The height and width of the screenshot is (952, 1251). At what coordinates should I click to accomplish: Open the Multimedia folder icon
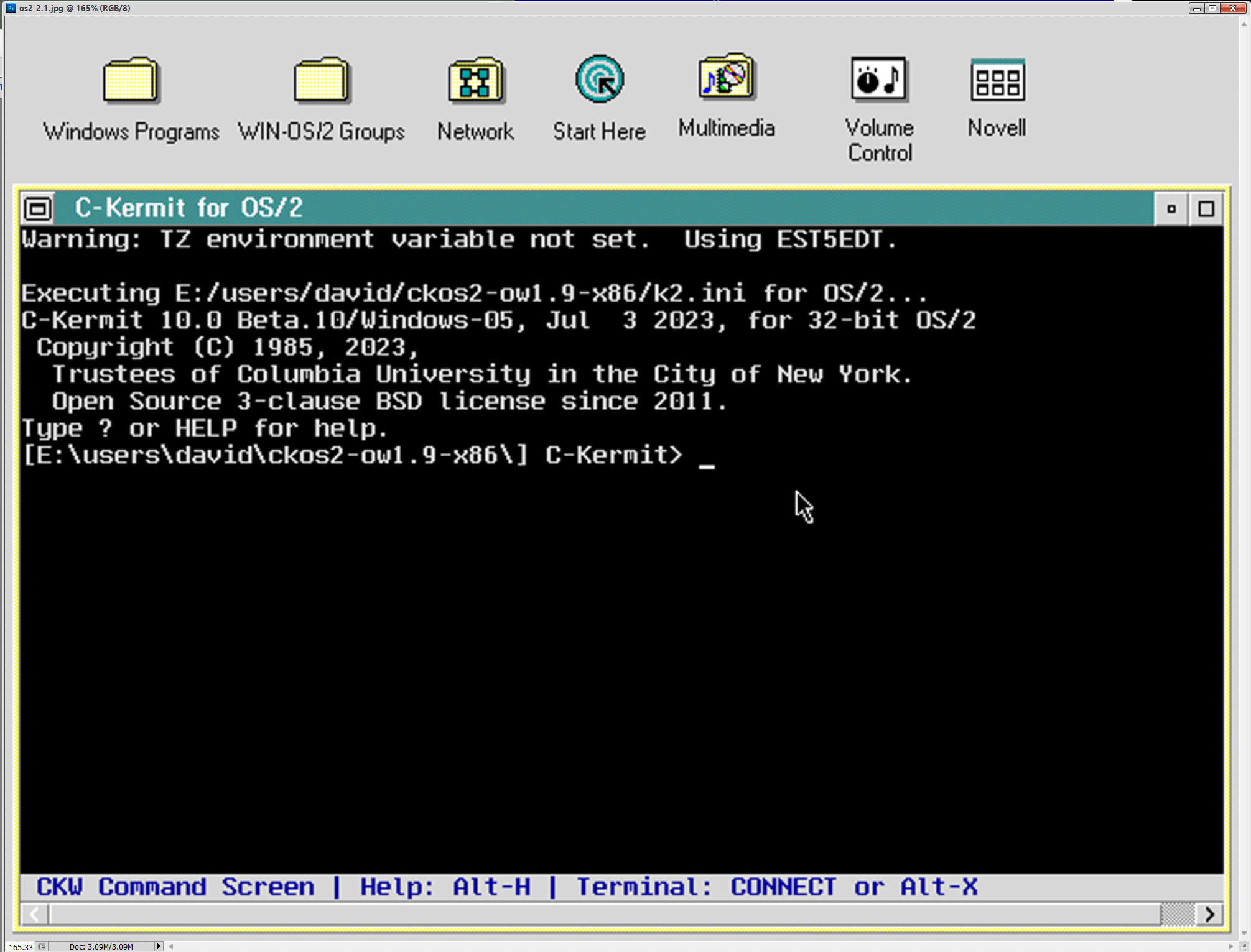click(x=727, y=77)
